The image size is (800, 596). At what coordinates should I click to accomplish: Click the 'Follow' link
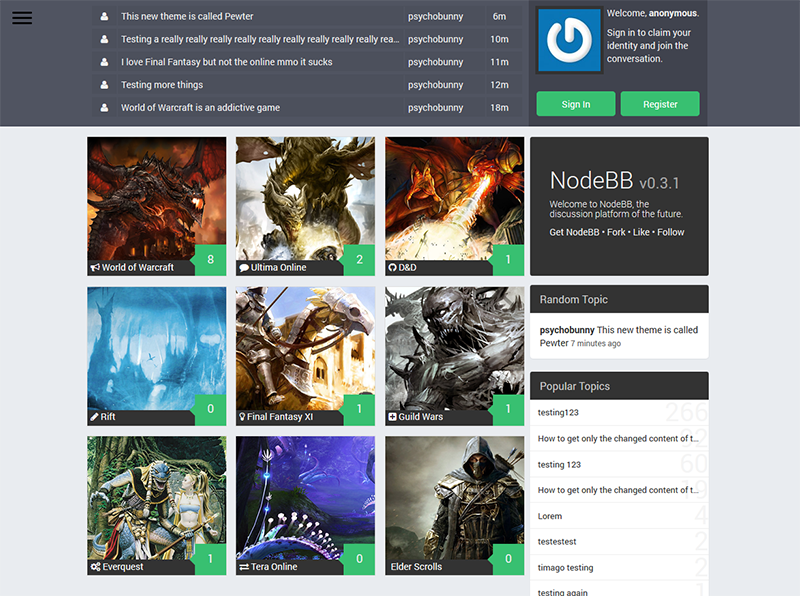click(670, 232)
